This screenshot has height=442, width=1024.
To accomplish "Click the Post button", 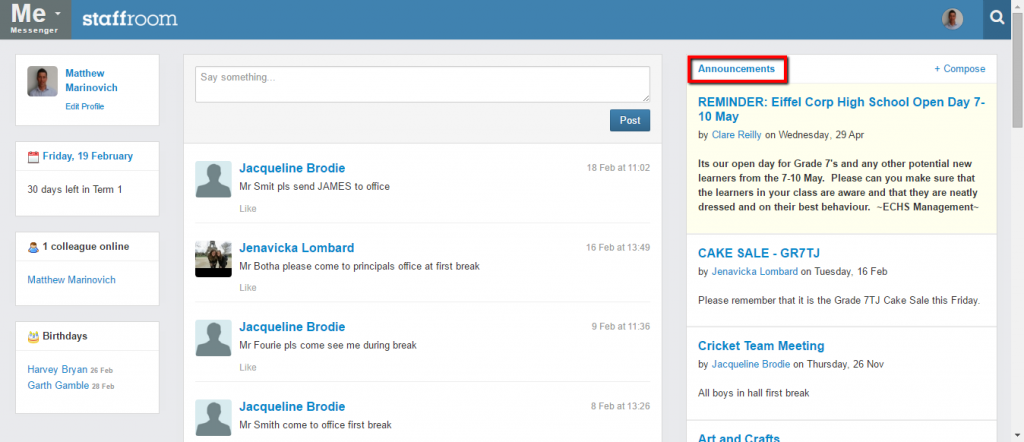I will (x=630, y=120).
